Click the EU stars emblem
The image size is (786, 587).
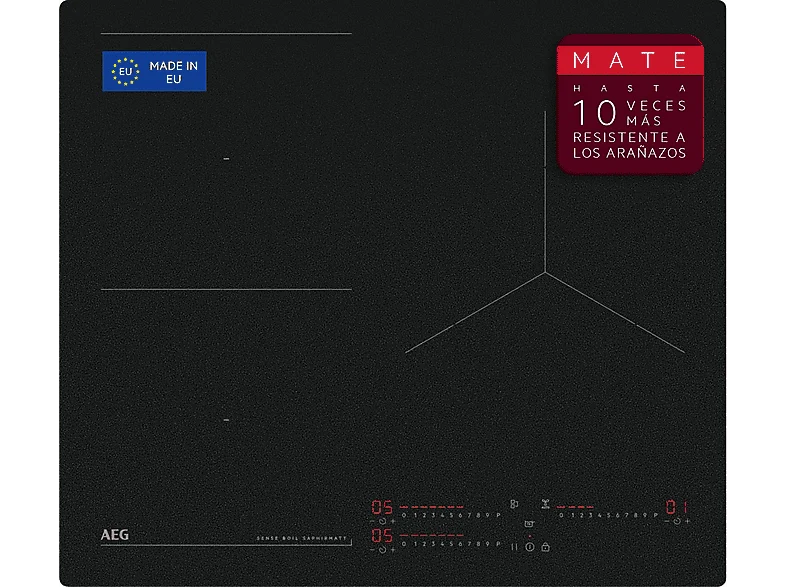tap(125, 71)
